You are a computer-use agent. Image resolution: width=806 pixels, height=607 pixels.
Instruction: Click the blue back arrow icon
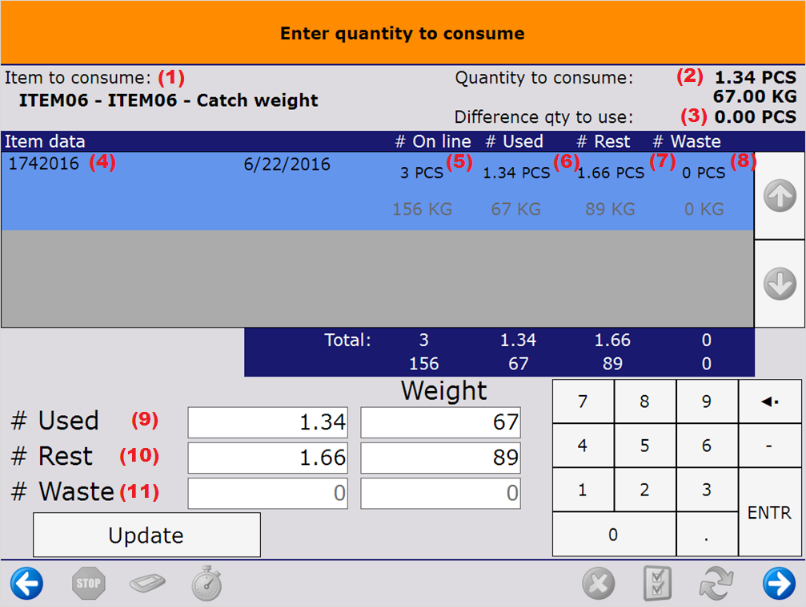point(26,583)
